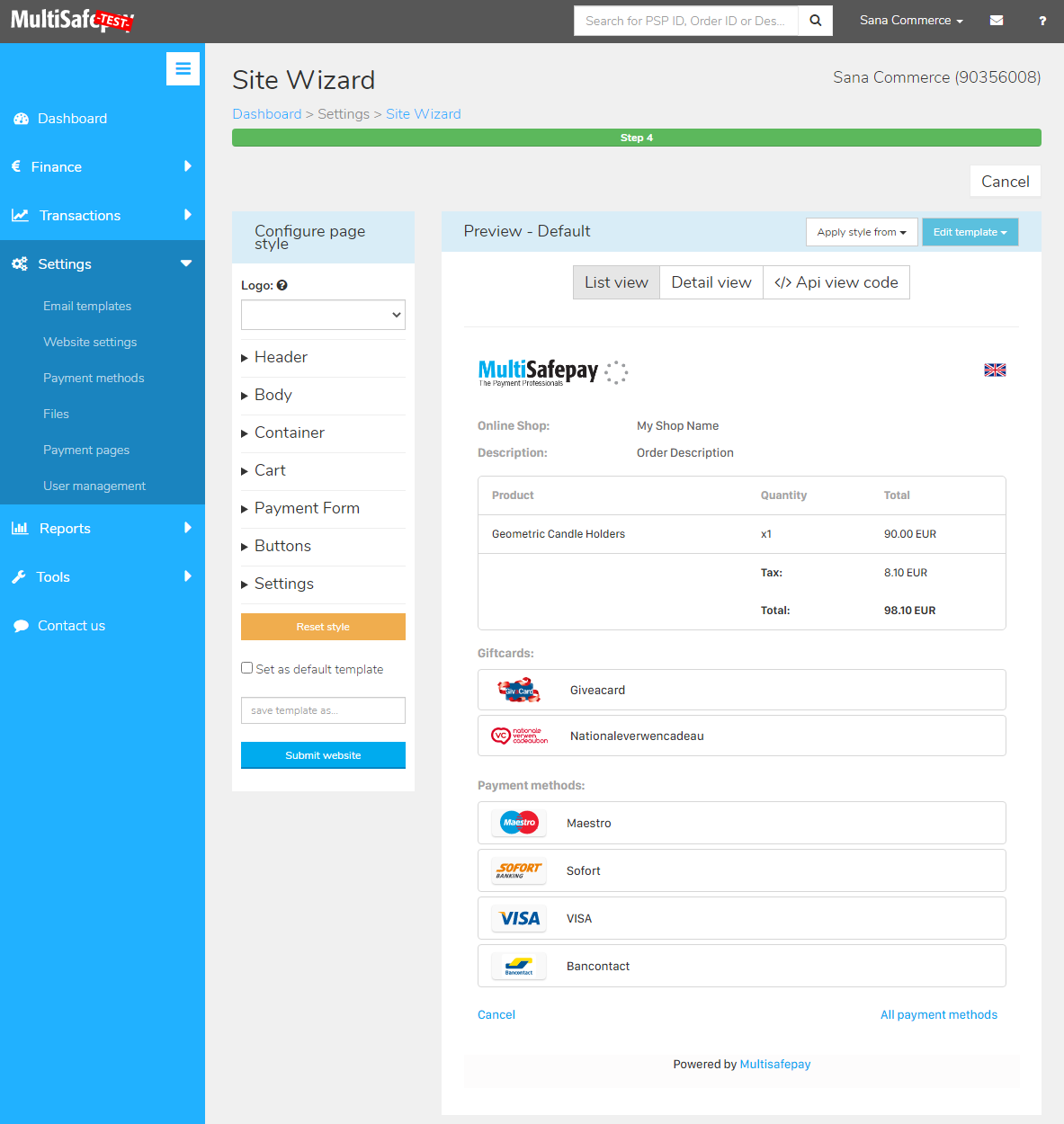Click All payment methods link
1064x1124 pixels.
[939, 1014]
